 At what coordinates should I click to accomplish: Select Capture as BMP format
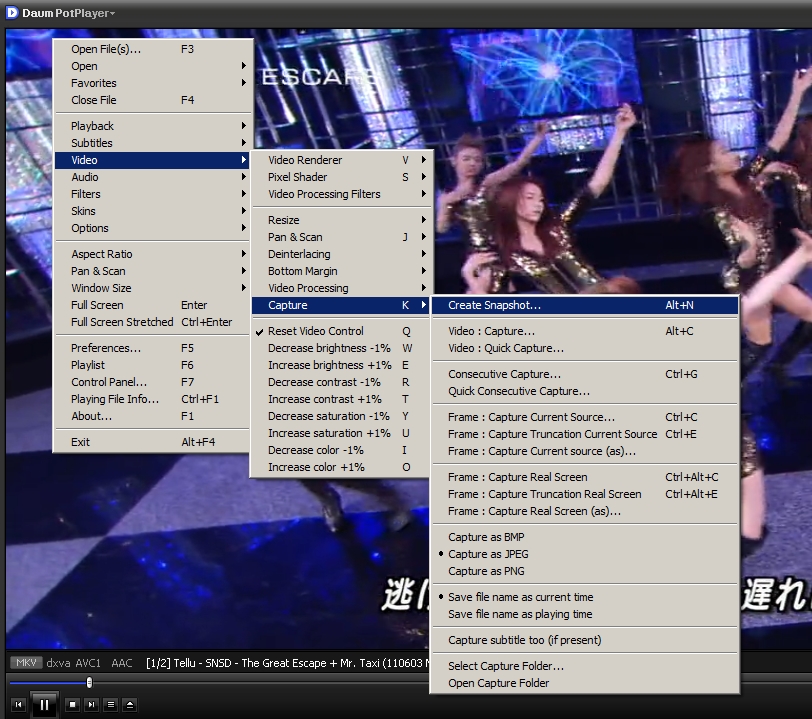click(486, 537)
